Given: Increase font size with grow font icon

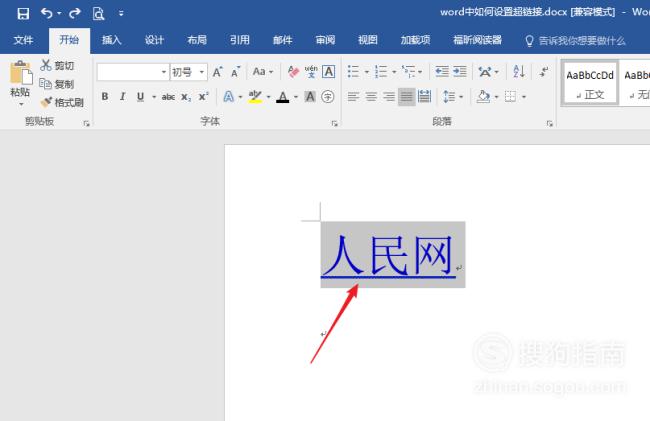Looking at the screenshot, I should pyautogui.click(x=218, y=72).
